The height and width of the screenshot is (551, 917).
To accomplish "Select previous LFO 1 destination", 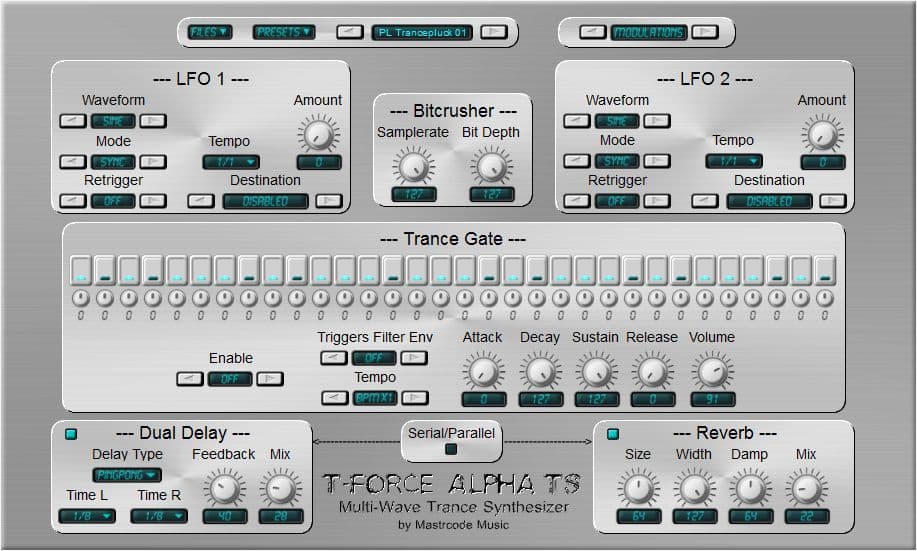I will point(201,201).
